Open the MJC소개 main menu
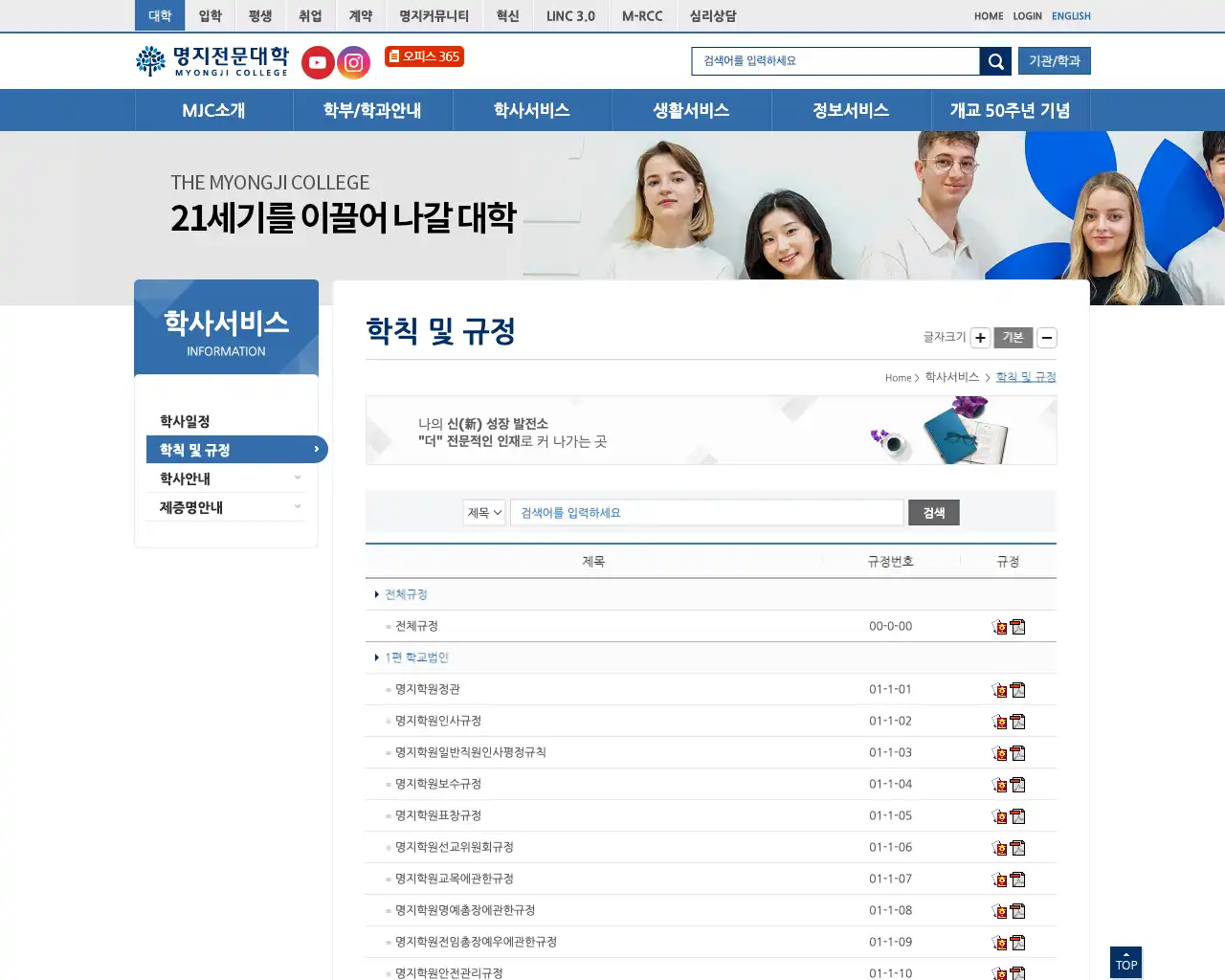 [214, 110]
